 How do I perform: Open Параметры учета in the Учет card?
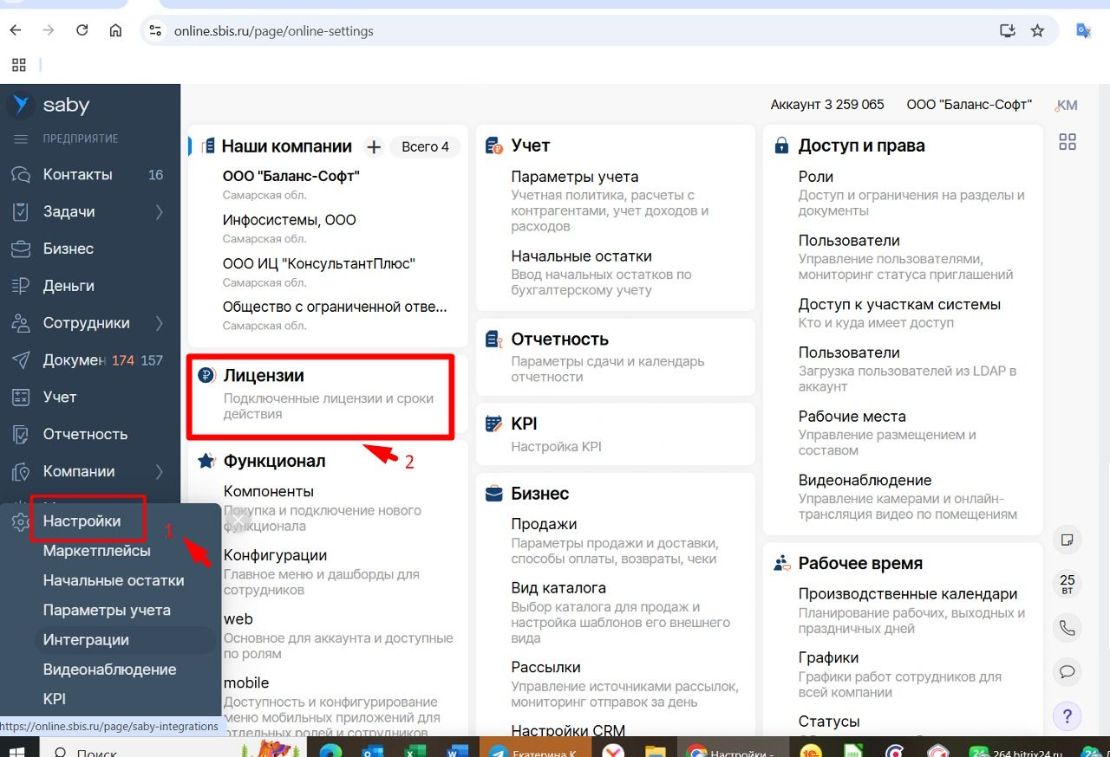pyautogui.click(x=574, y=177)
